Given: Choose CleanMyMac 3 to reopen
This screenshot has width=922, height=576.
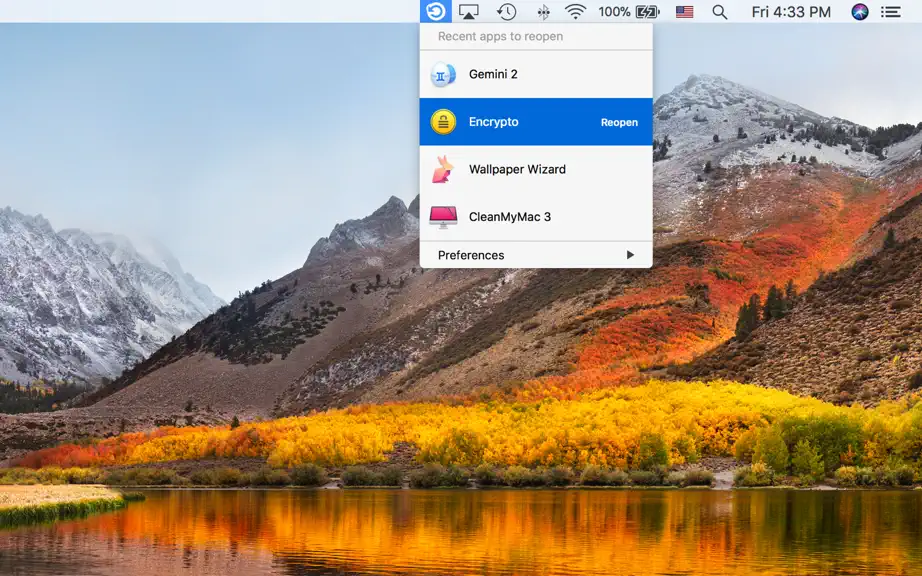Looking at the screenshot, I should [536, 217].
